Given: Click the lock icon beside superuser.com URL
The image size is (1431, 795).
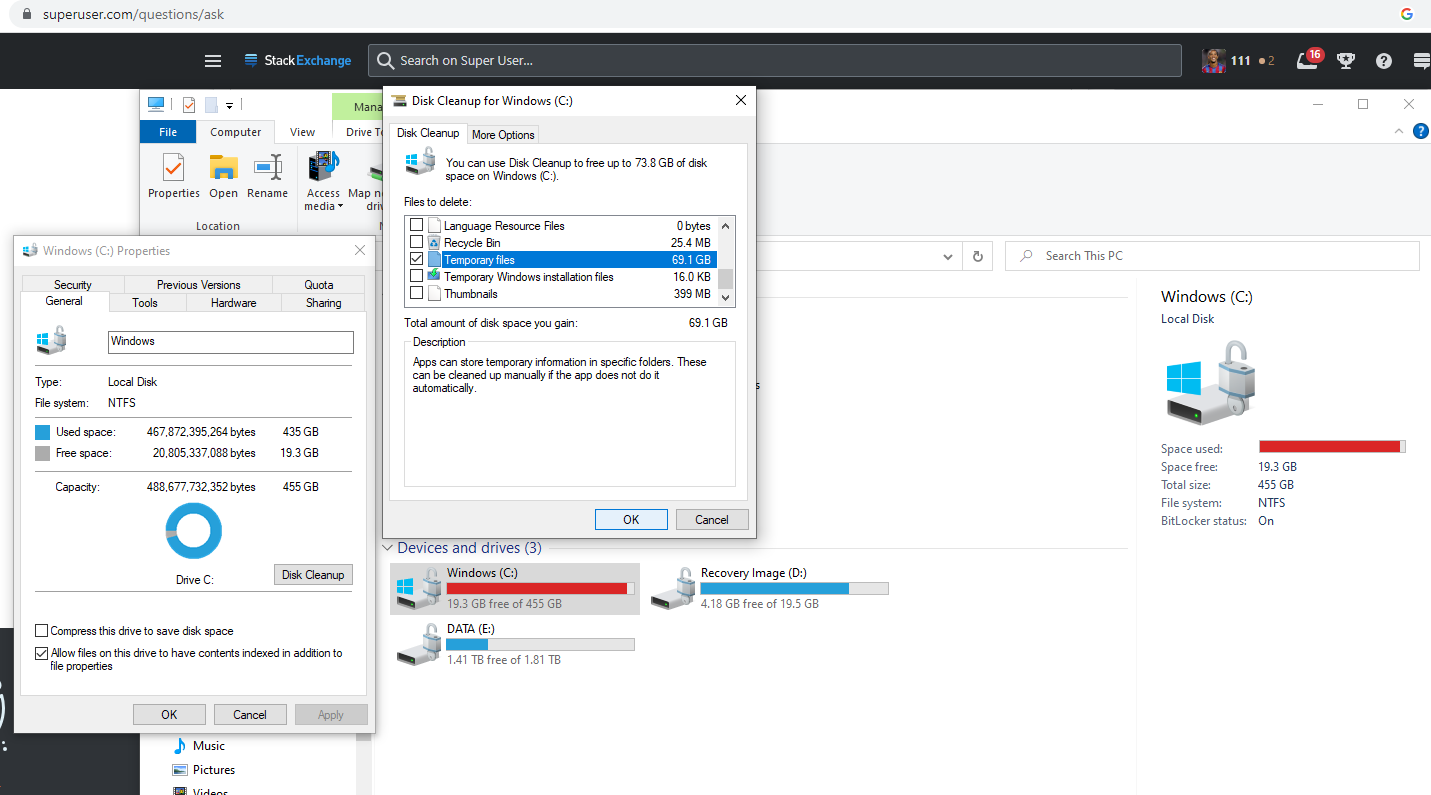Looking at the screenshot, I should 25,14.
